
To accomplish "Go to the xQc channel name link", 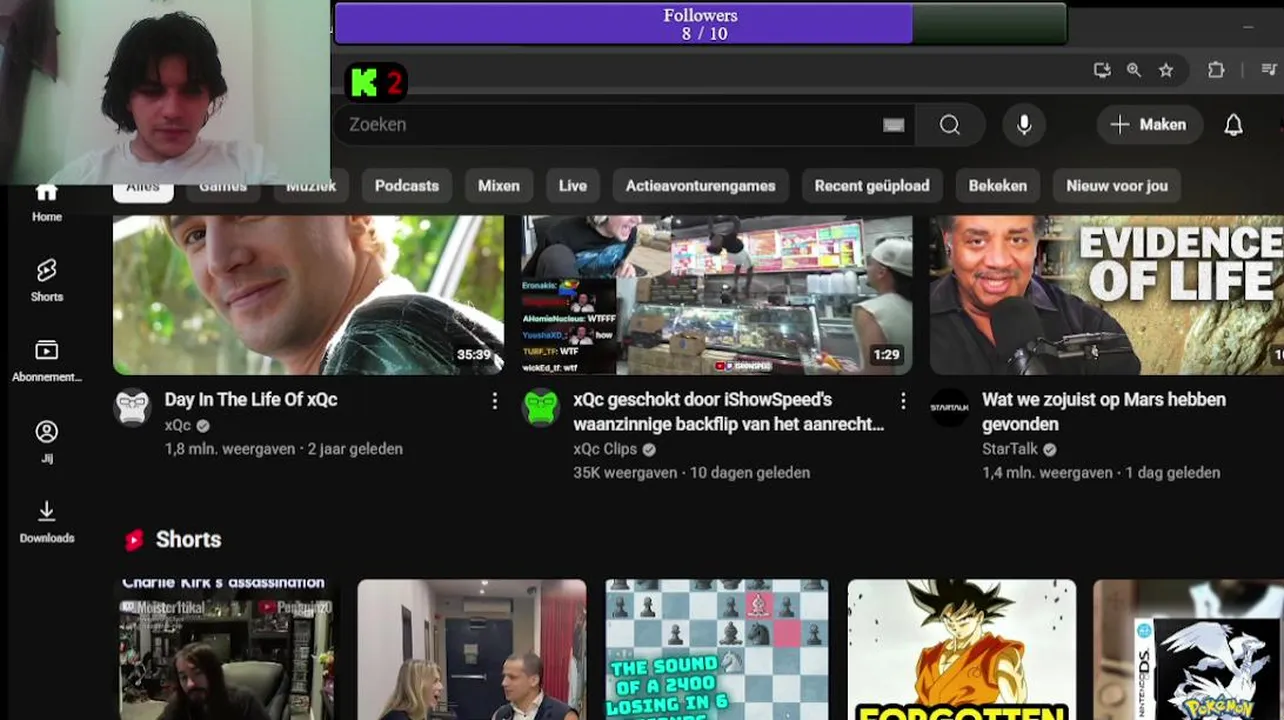I will click(x=178, y=426).
